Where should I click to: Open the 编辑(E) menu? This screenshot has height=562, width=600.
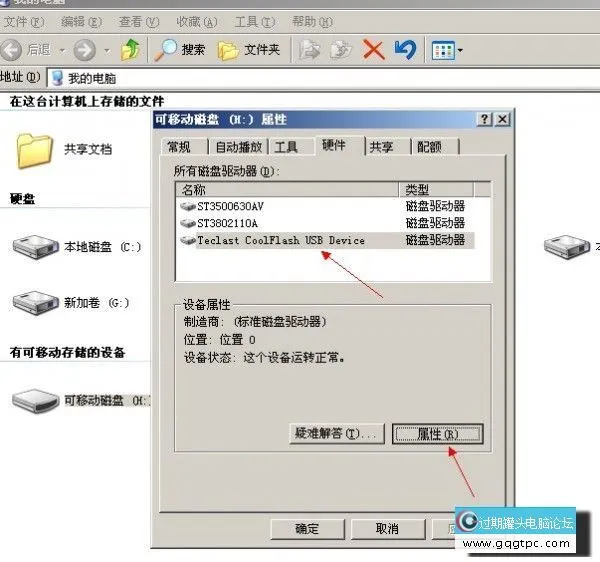point(82,22)
